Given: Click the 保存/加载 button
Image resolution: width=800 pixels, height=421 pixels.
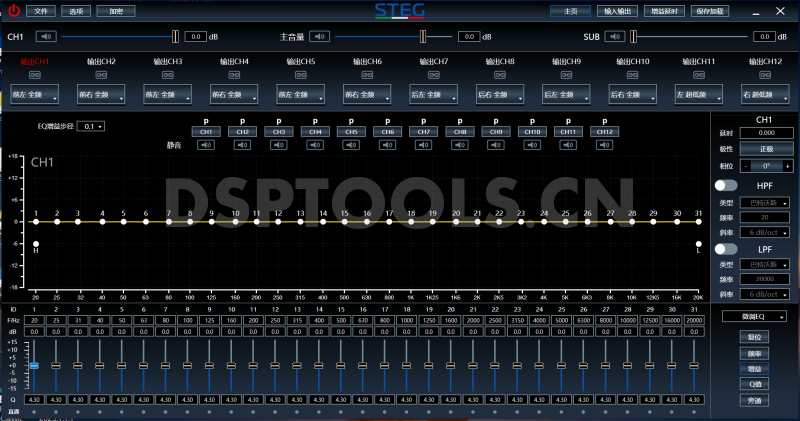Looking at the screenshot, I should click(x=760, y=11).
